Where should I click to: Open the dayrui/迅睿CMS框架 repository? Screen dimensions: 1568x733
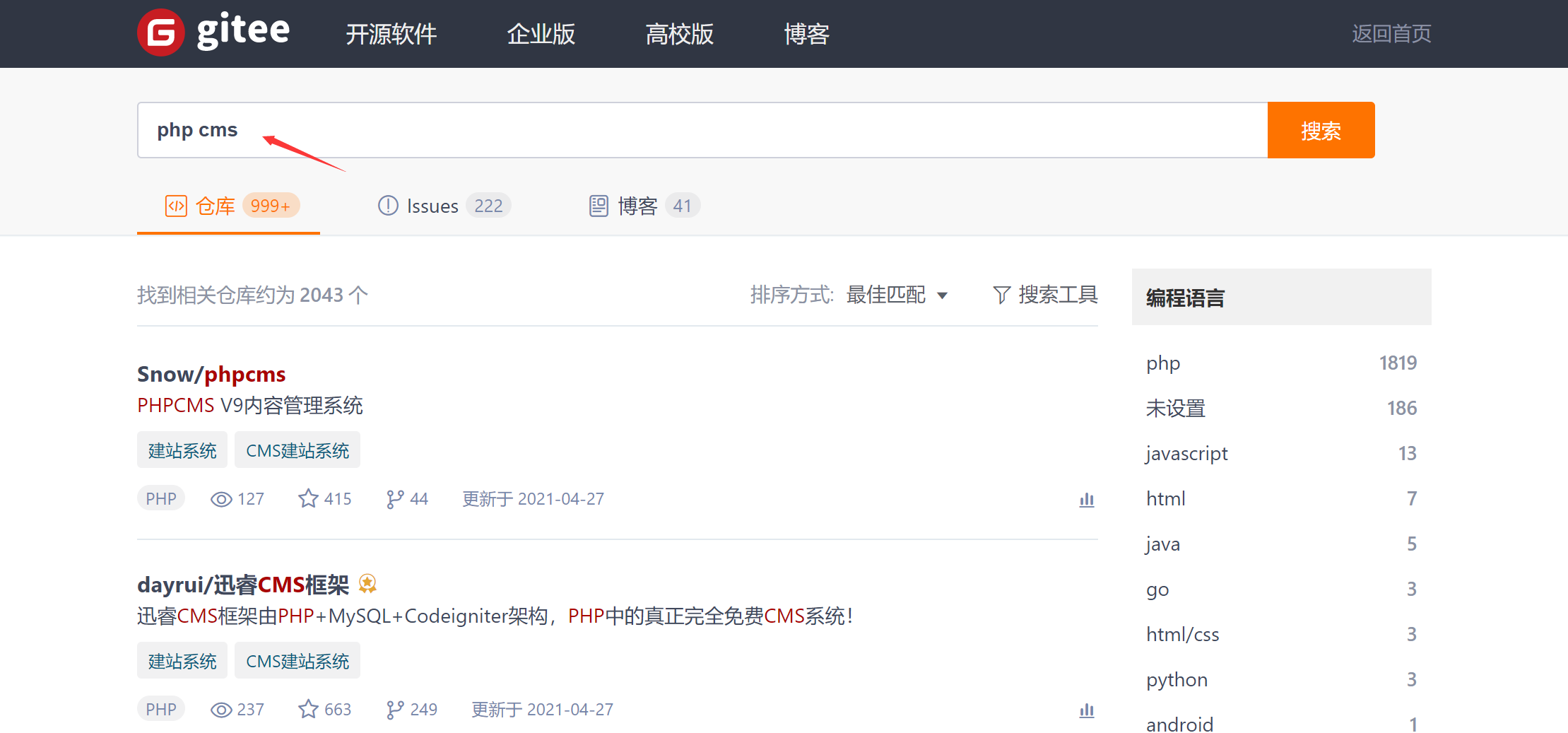243,585
